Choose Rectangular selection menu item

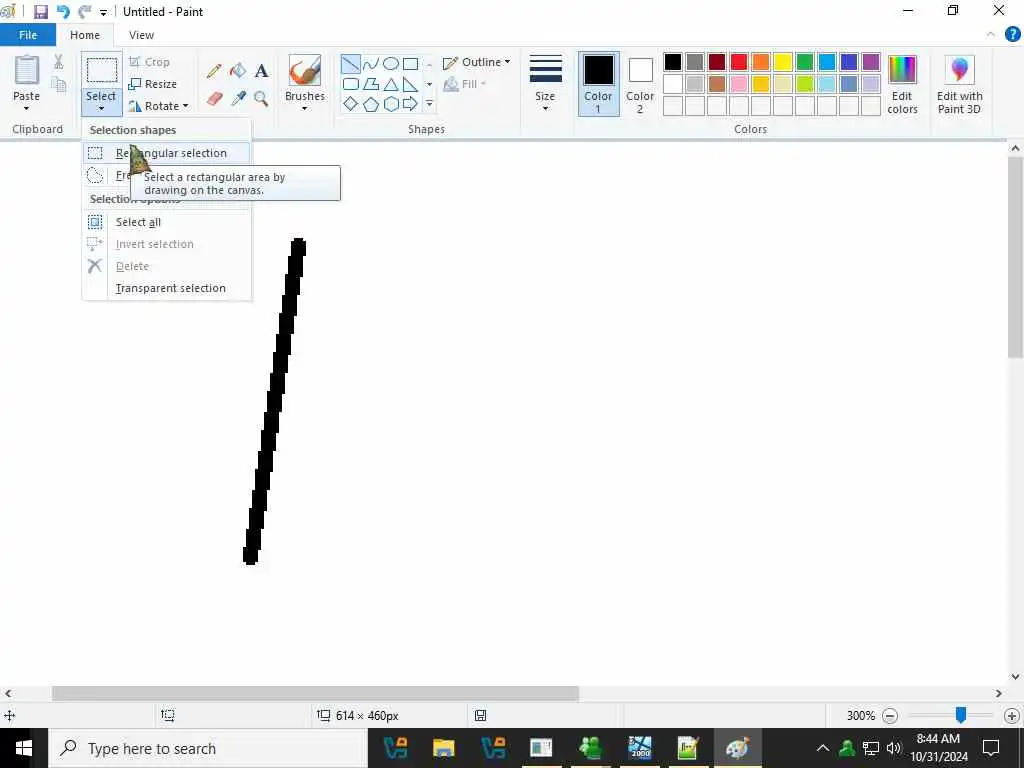point(167,153)
